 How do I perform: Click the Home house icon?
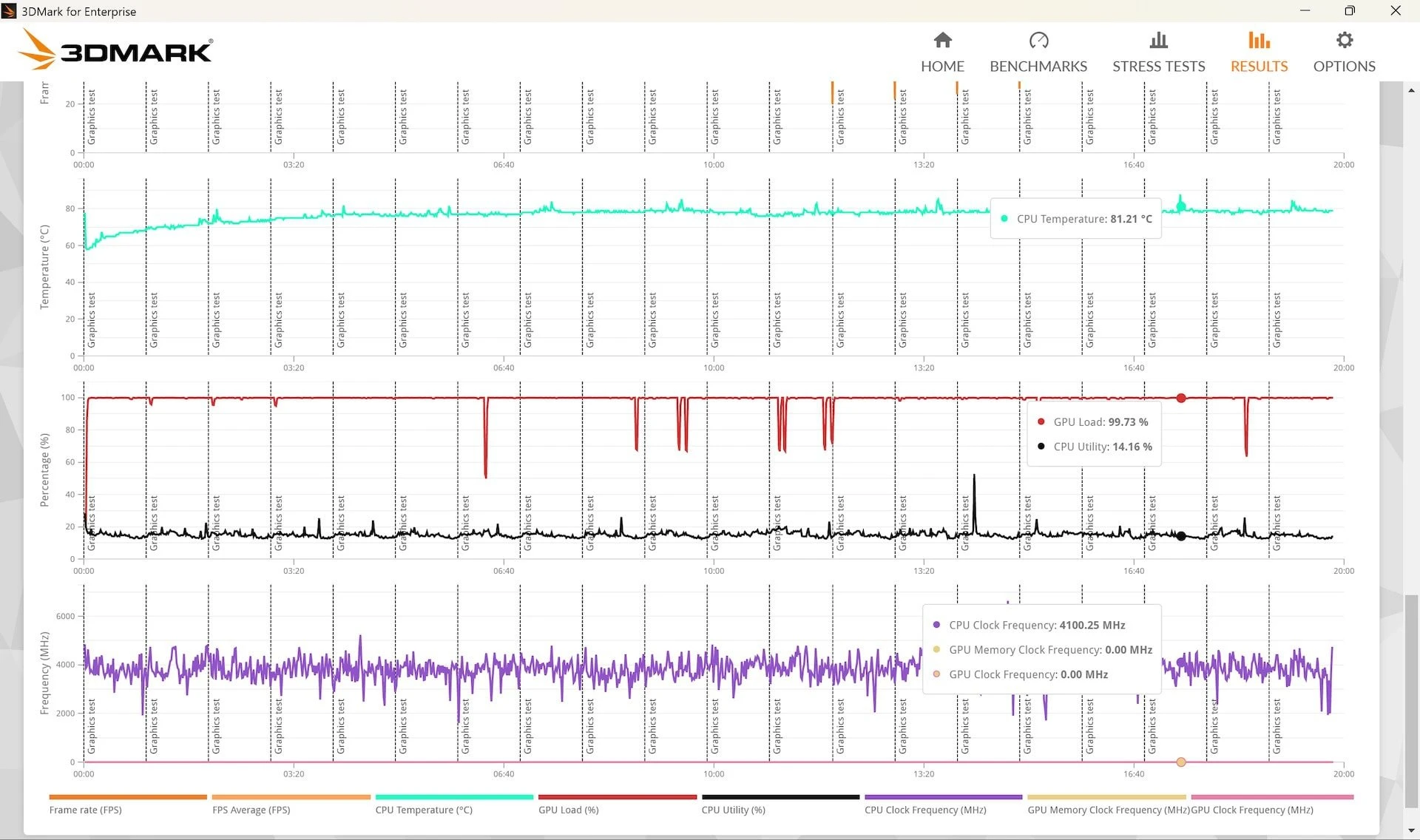coord(942,40)
